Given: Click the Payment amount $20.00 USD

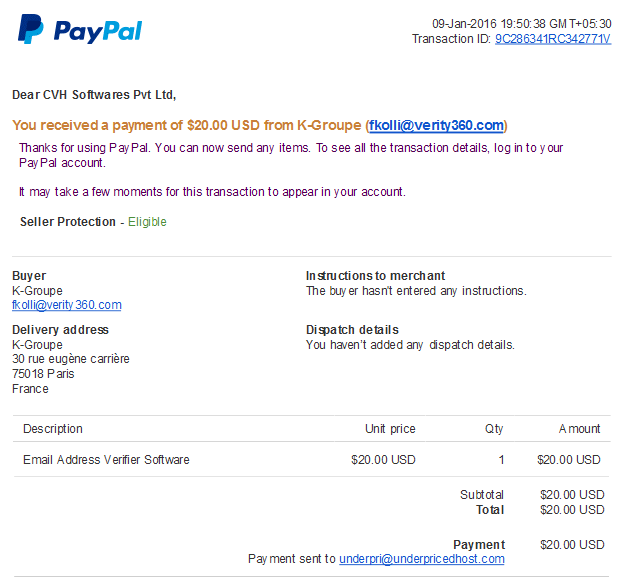Looking at the screenshot, I should point(572,545).
